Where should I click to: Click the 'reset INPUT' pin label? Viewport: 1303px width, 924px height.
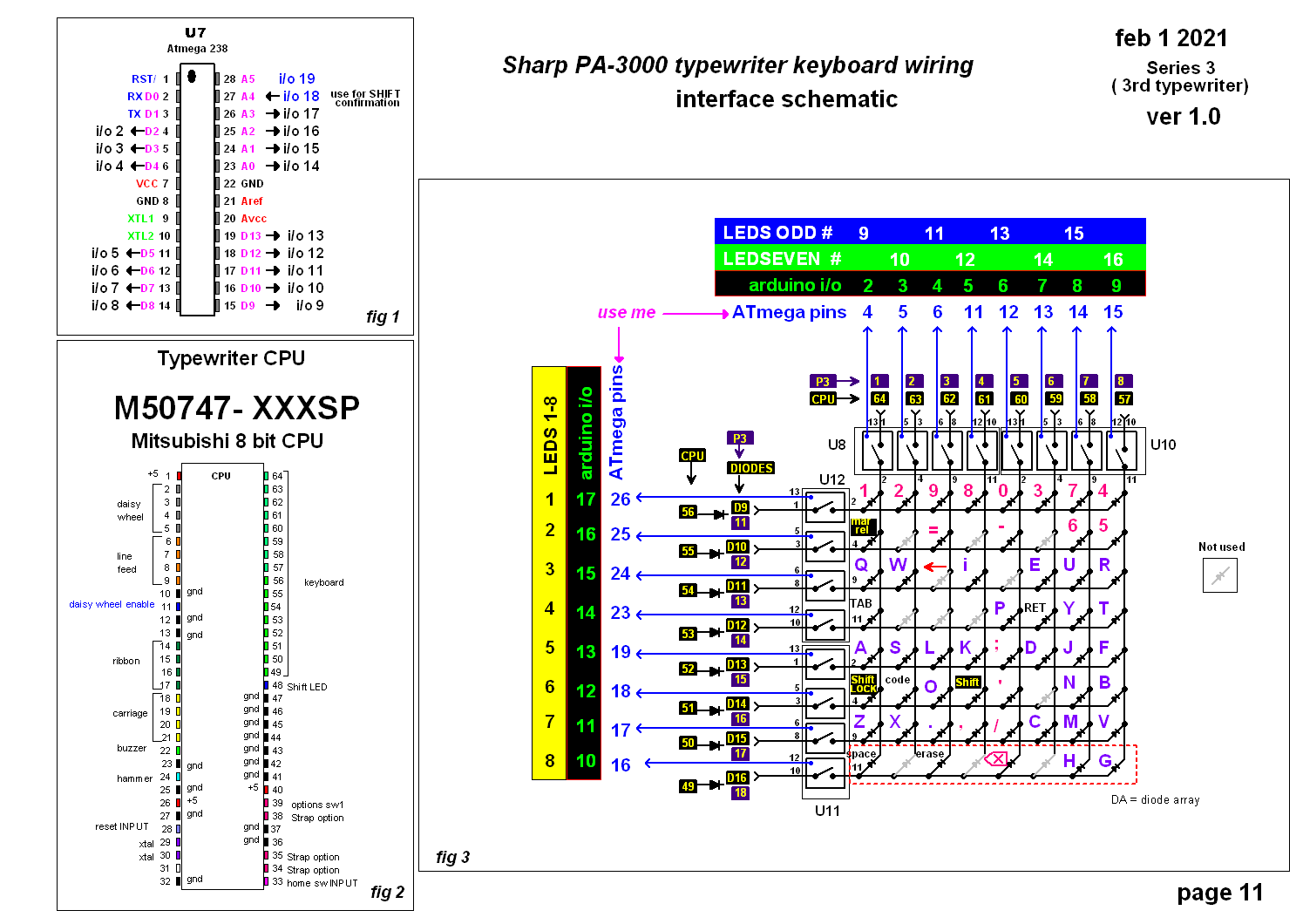point(121,826)
